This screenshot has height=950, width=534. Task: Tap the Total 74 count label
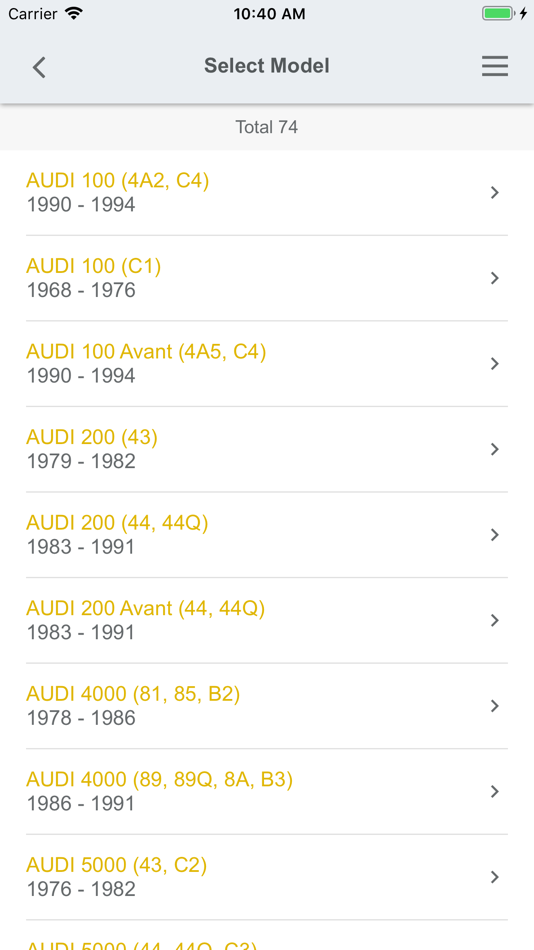tap(267, 127)
